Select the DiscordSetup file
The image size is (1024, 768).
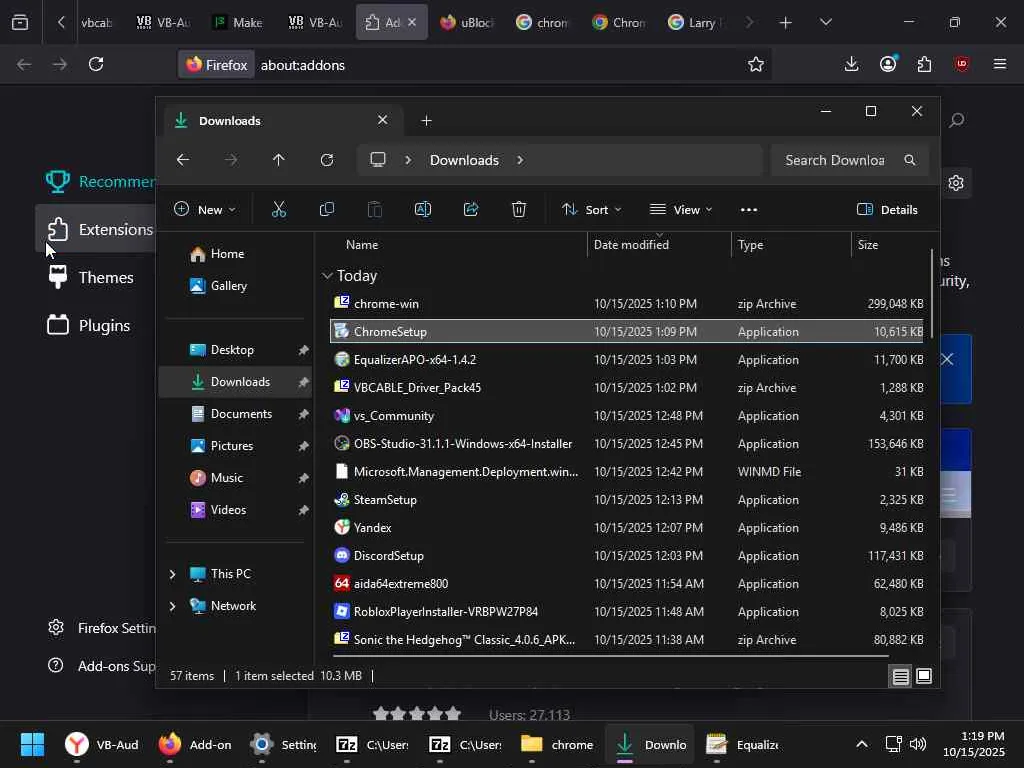tap(627, 556)
